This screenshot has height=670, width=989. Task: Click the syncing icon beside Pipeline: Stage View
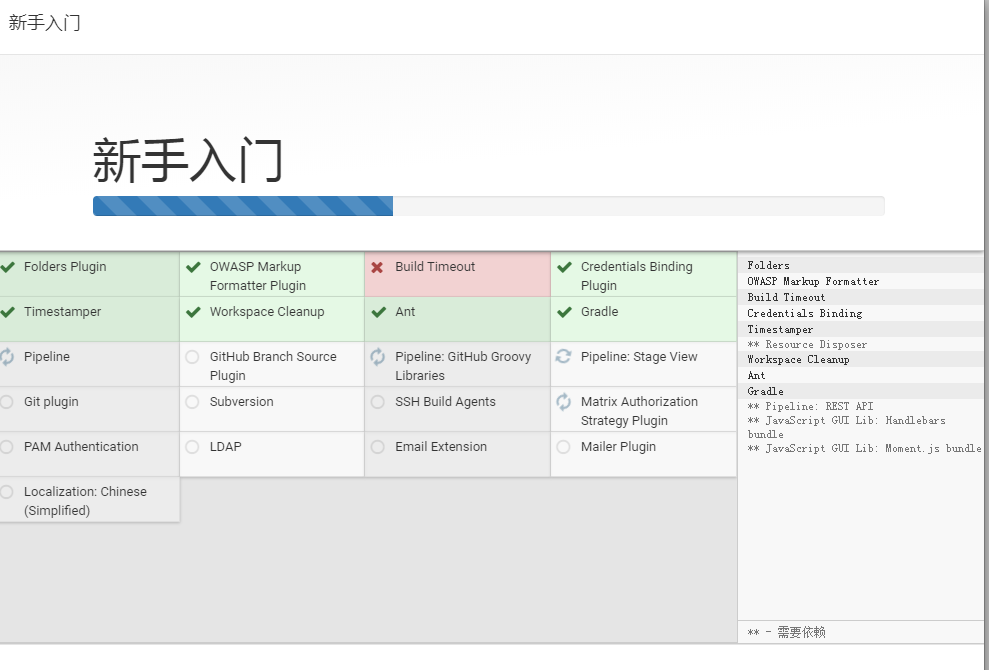(x=563, y=357)
